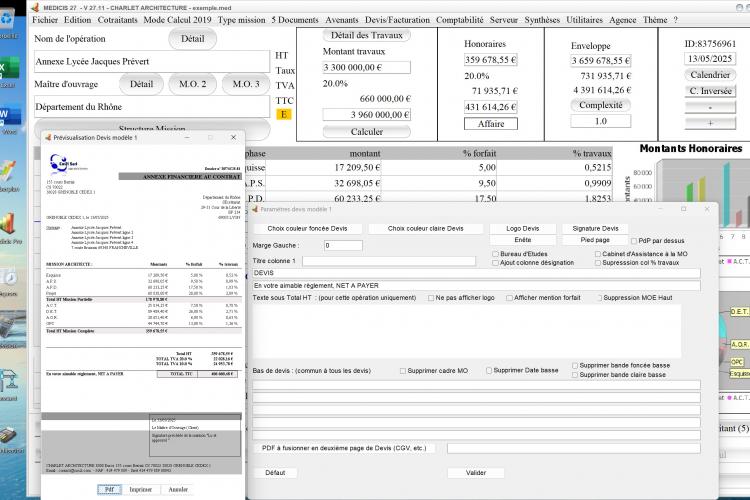This screenshot has width=750, height=500.
Task: Click the company logo in devis preview
Action: click(67, 163)
